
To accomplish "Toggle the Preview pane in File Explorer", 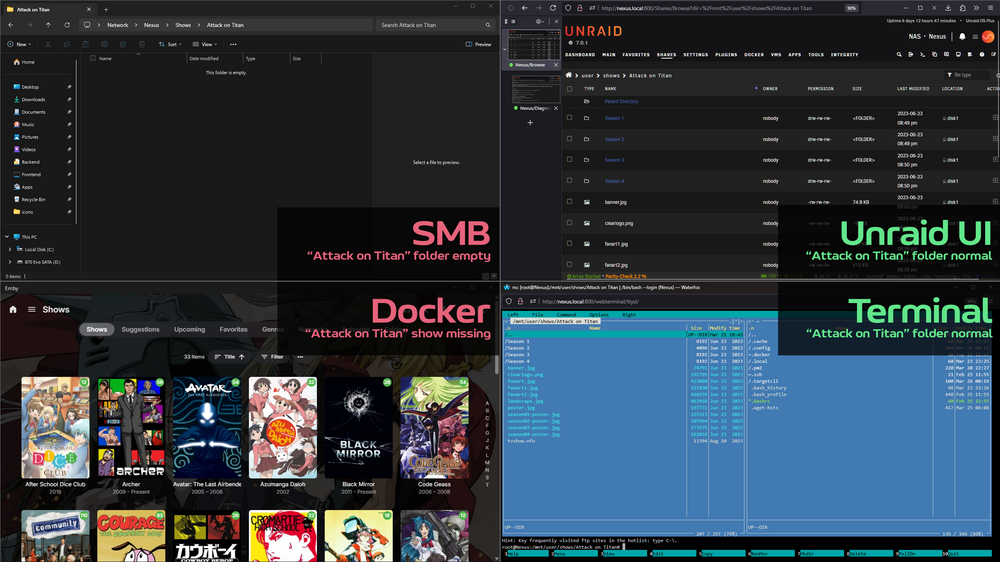I will click(478, 44).
